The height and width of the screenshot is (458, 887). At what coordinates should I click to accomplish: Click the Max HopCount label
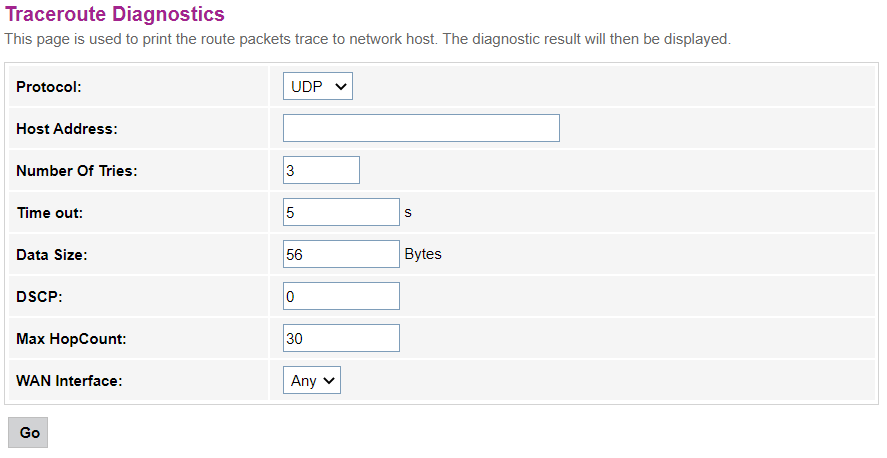[71, 339]
